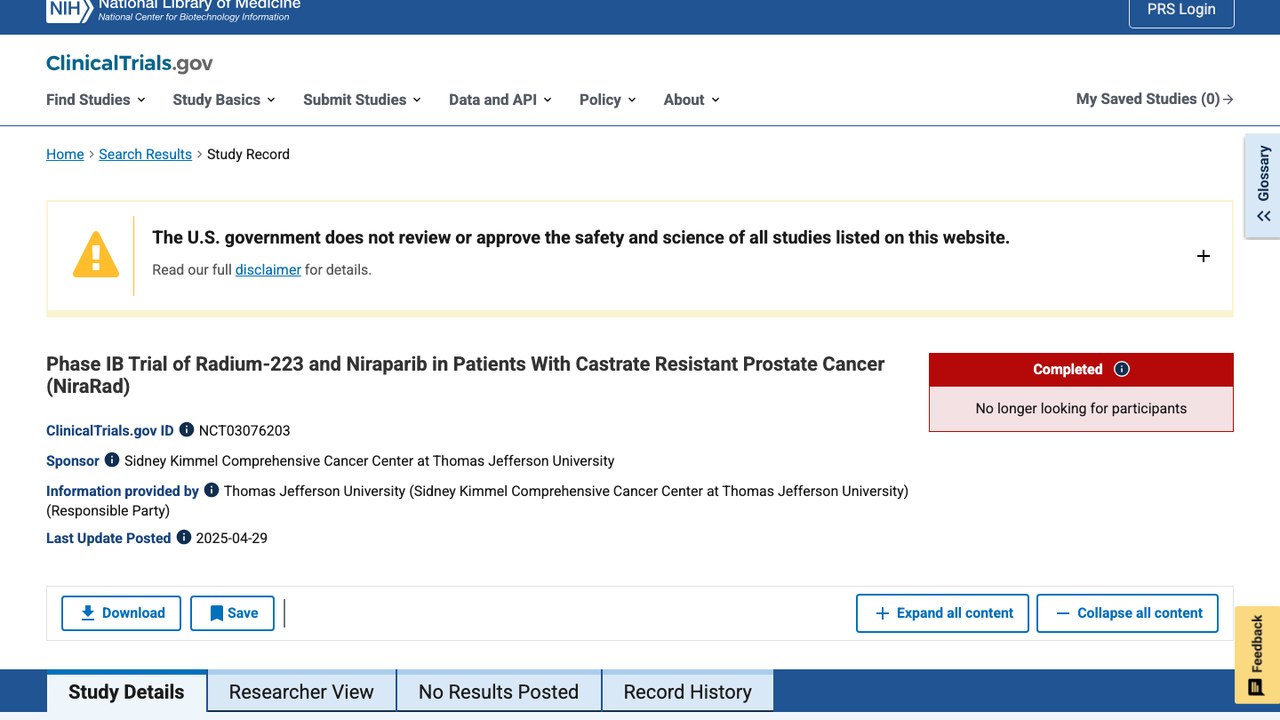
Task: Open My Saved Studies (0)
Action: tap(1155, 99)
